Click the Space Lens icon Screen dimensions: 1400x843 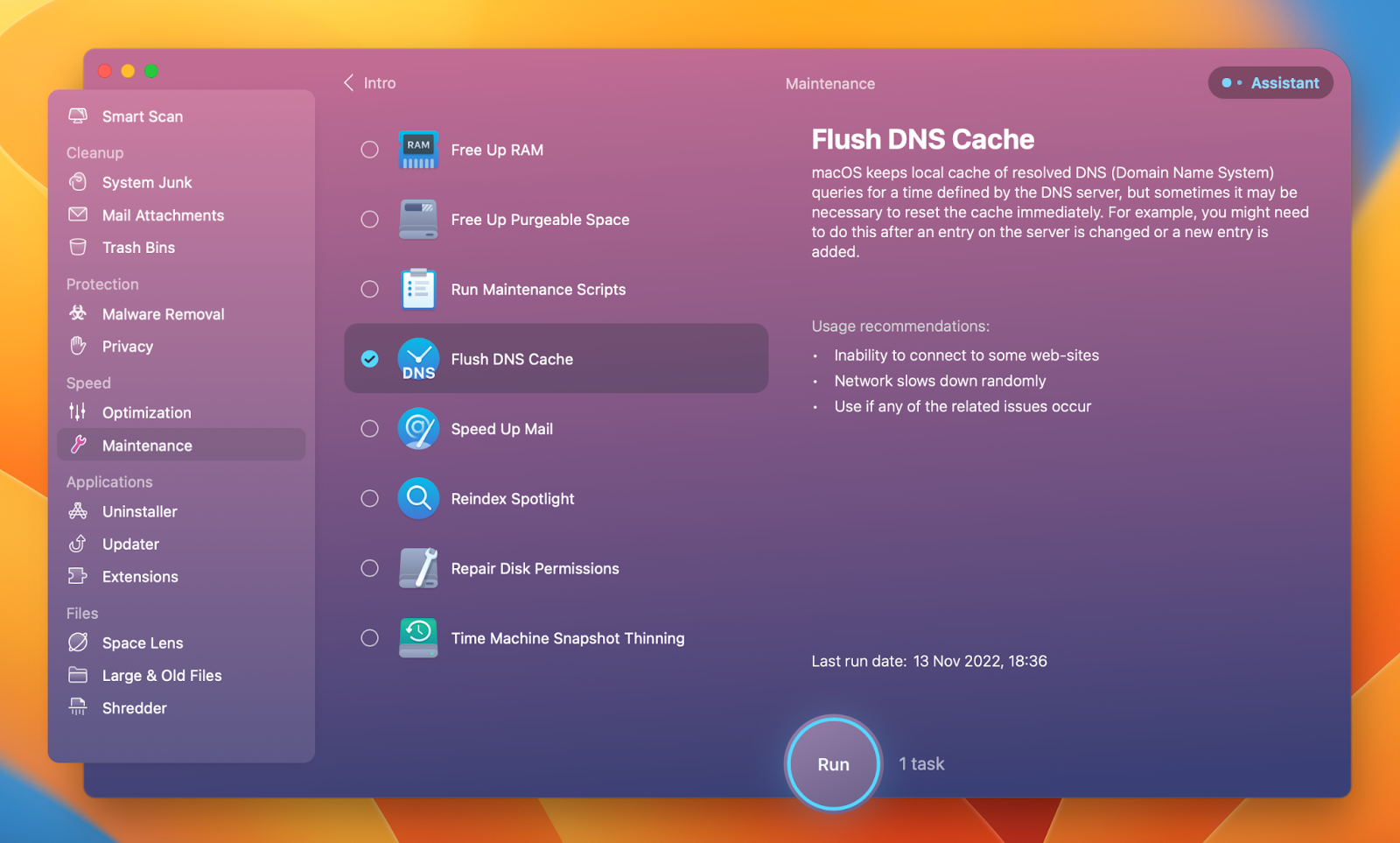point(79,642)
